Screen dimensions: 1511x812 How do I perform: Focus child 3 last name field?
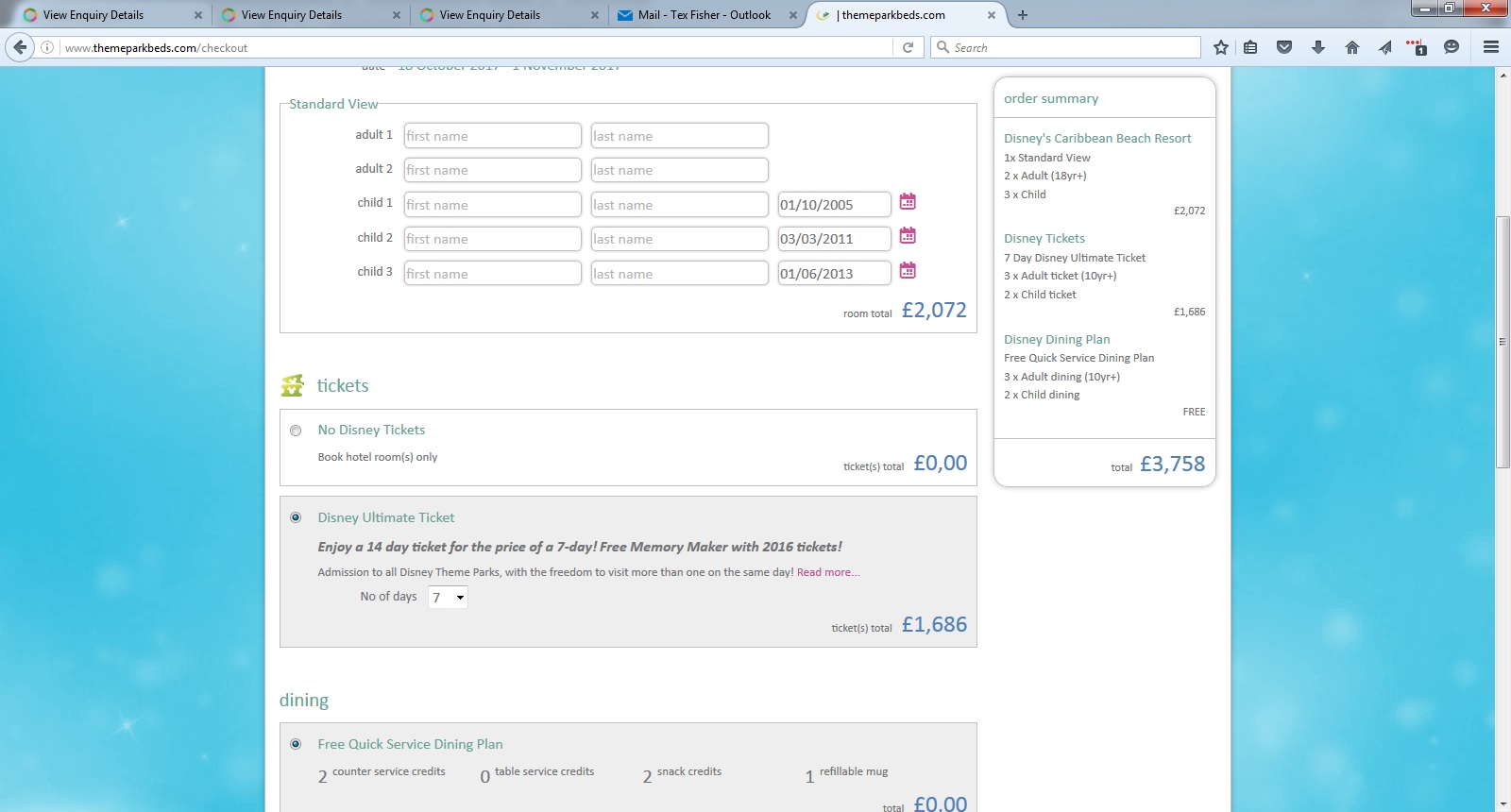[x=679, y=274]
